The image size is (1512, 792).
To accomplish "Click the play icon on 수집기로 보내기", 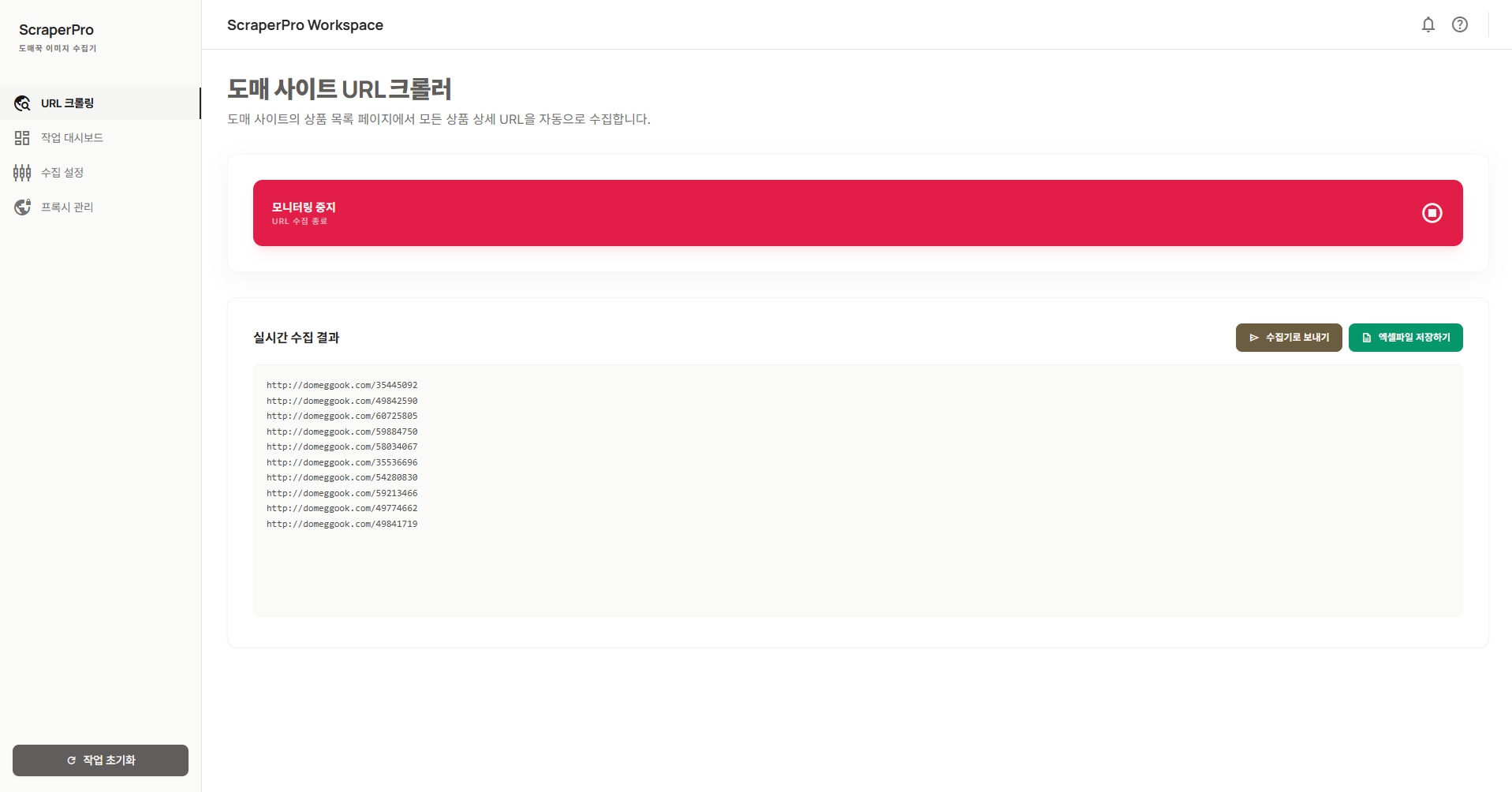I will click(1254, 338).
